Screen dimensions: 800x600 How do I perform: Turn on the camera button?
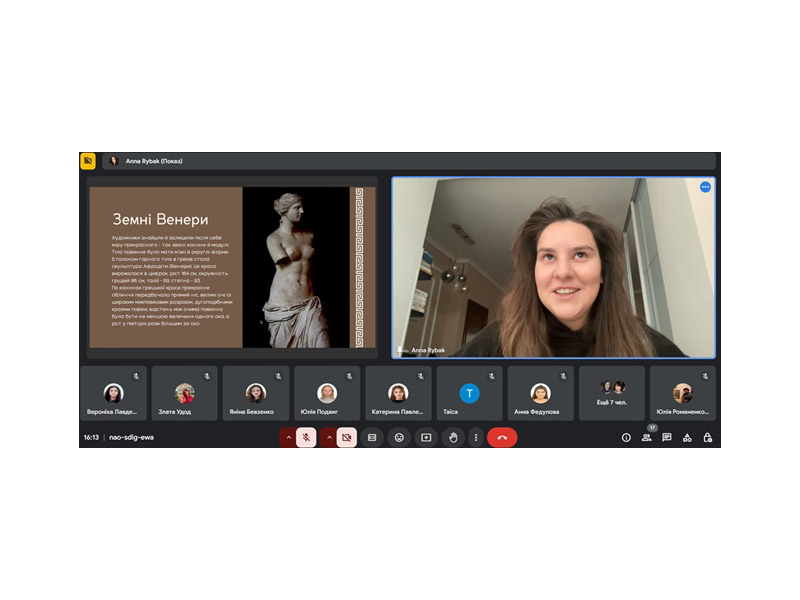pyautogui.click(x=347, y=437)
